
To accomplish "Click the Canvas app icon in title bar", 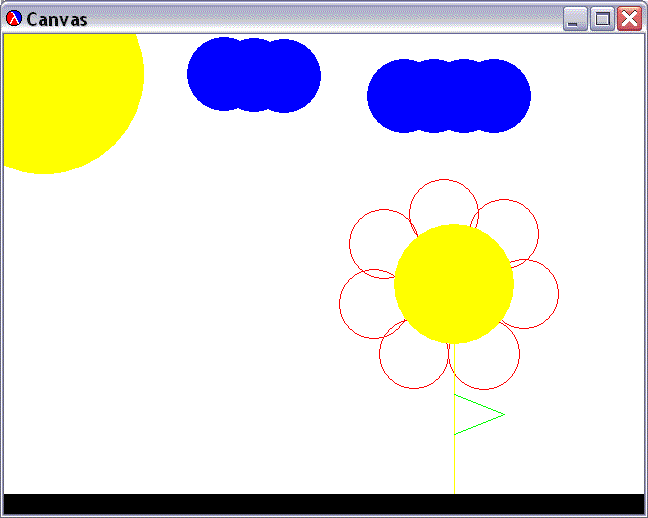I will click(x=14, y=19).
